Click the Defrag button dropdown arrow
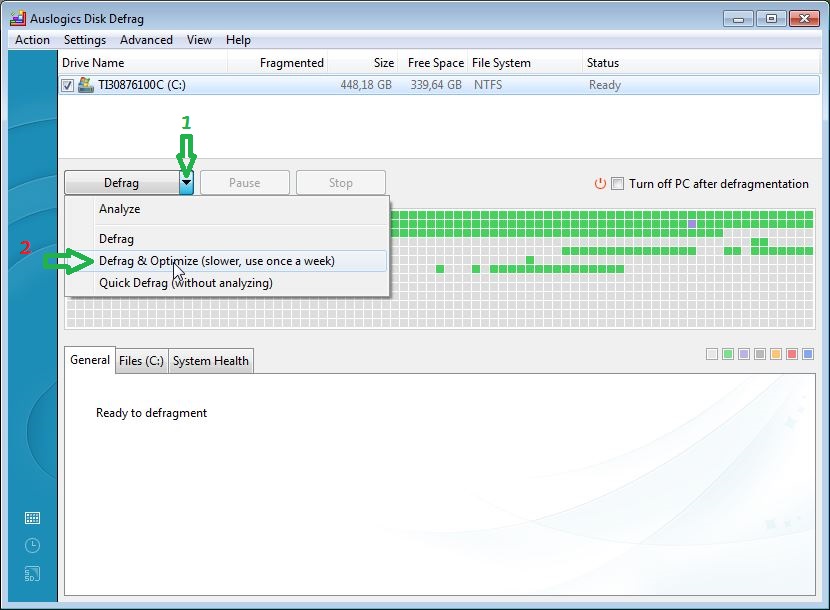The image size is (830, 610). point(186,183)
